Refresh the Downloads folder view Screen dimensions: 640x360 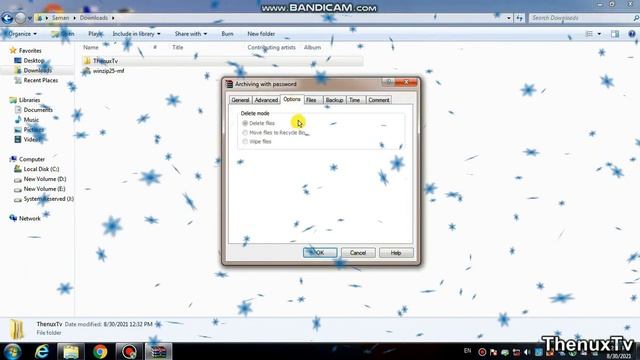519,18
